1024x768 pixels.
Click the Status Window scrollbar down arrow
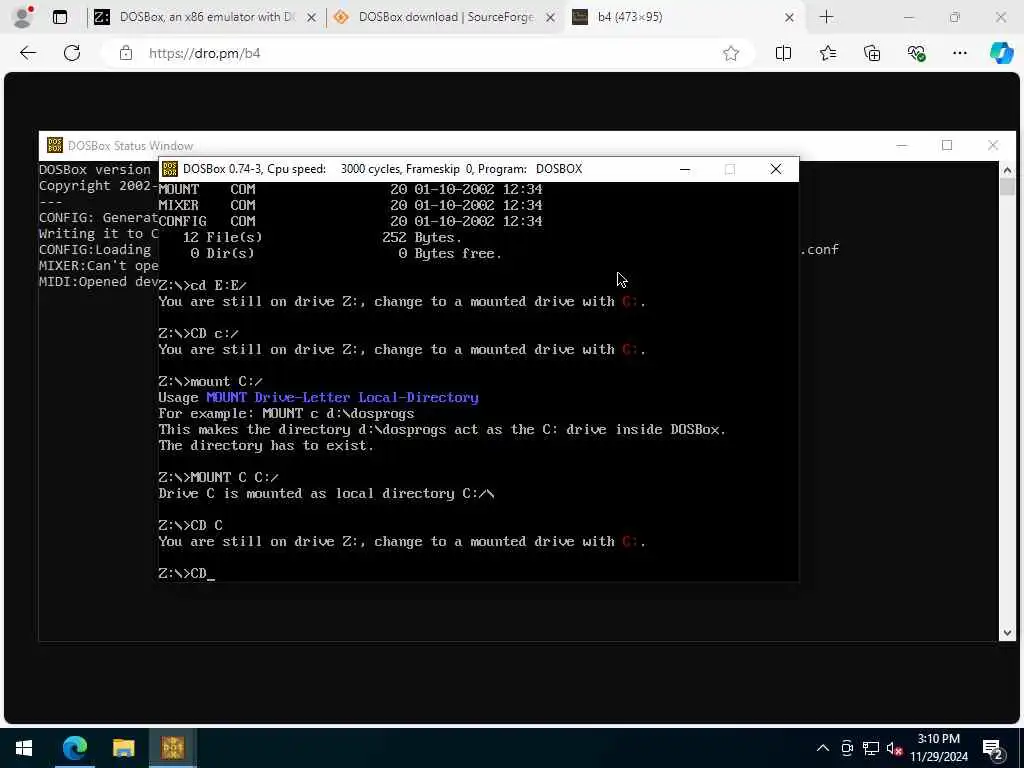1006,632
